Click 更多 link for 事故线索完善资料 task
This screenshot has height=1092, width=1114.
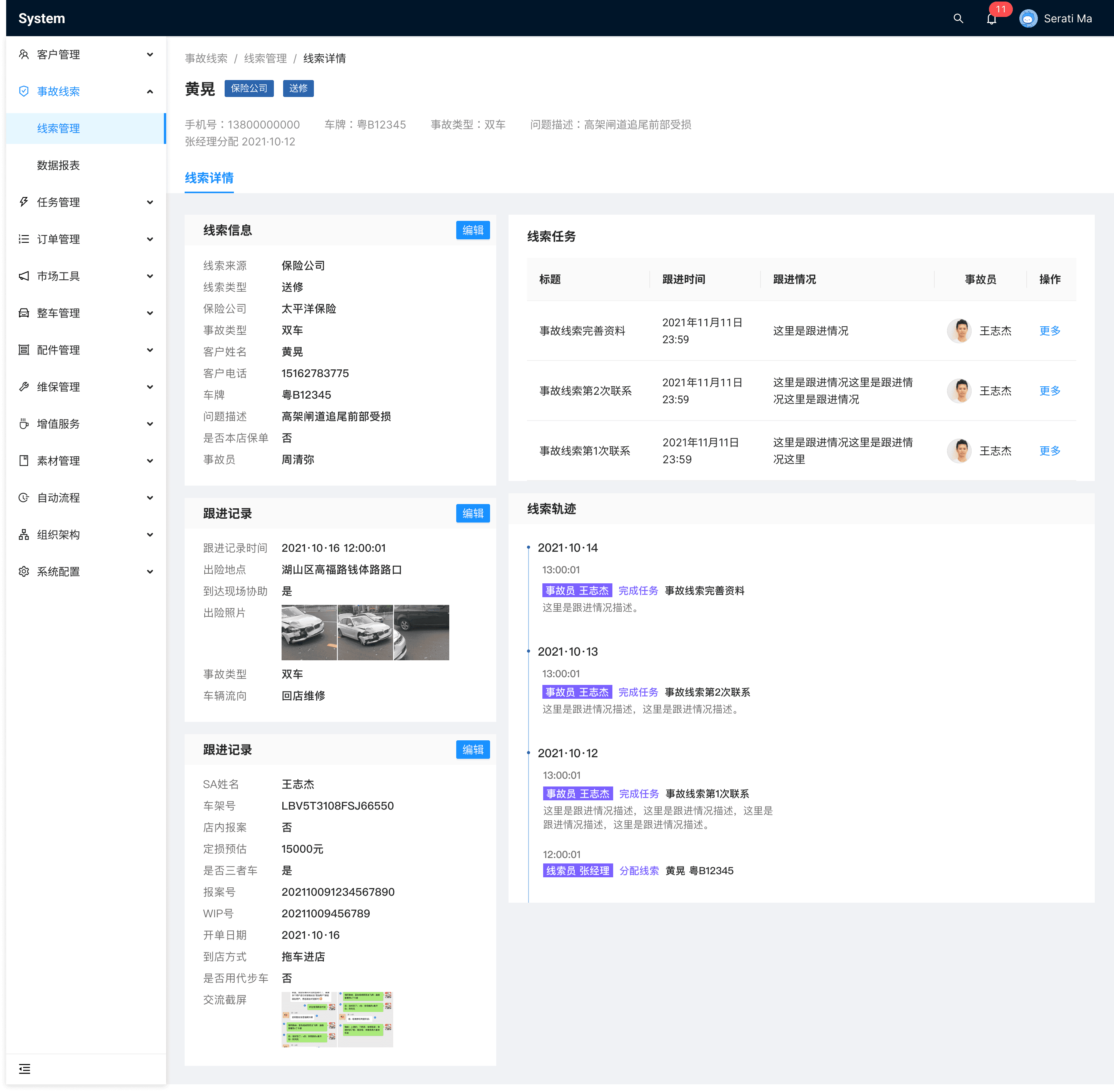coord(1049,331)
